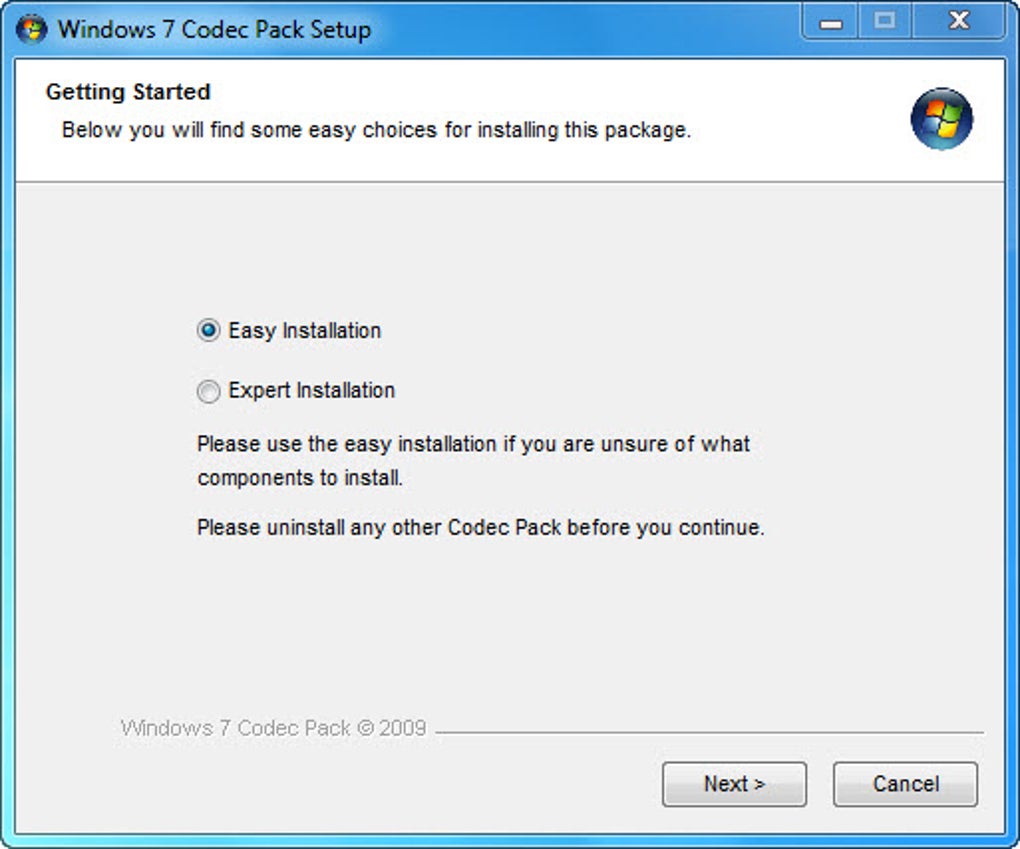Click the Windows logo in the header
Screen dimensions: 1020x849
941,119
